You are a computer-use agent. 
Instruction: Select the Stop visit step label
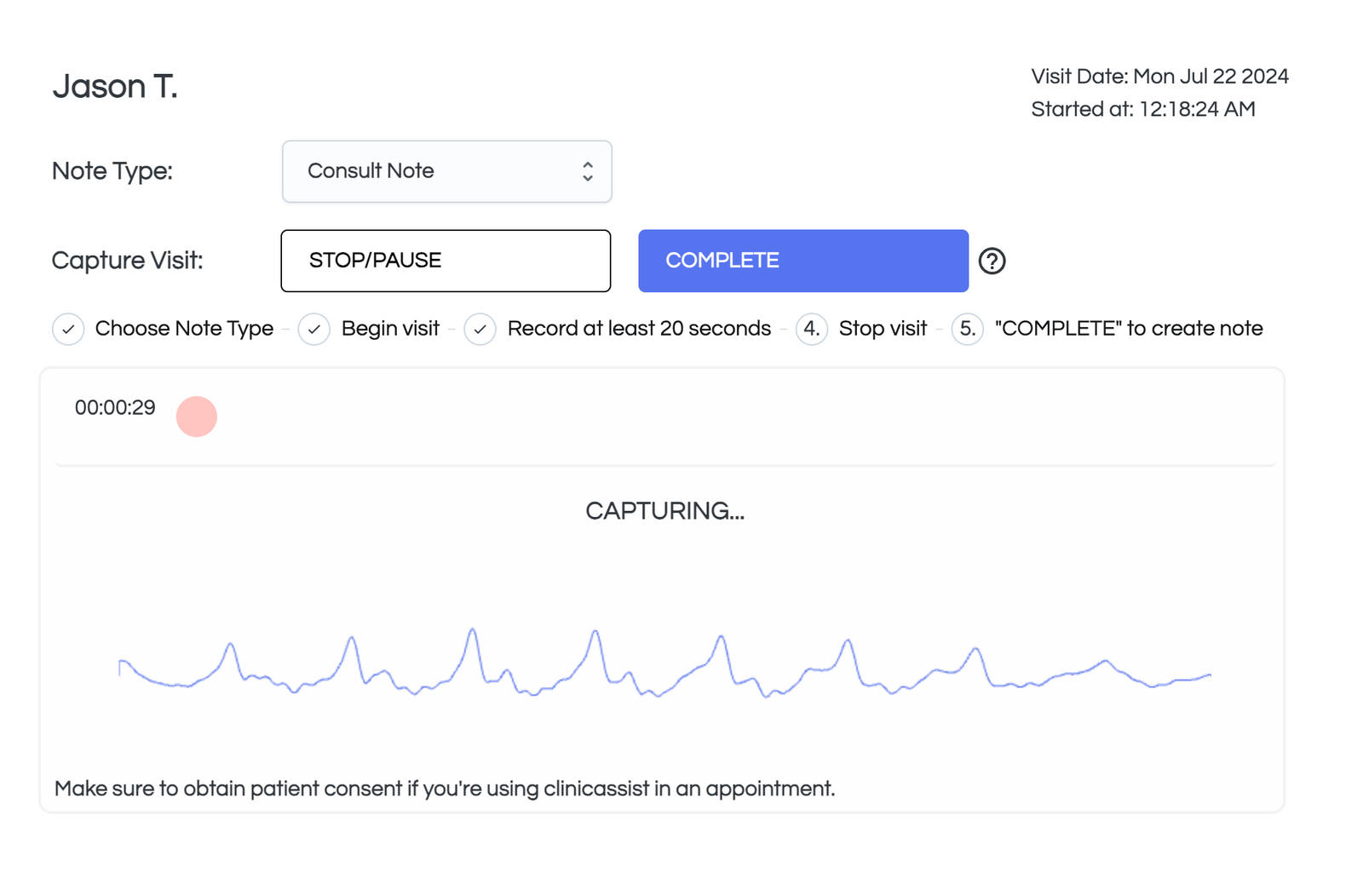pos(883,329)
